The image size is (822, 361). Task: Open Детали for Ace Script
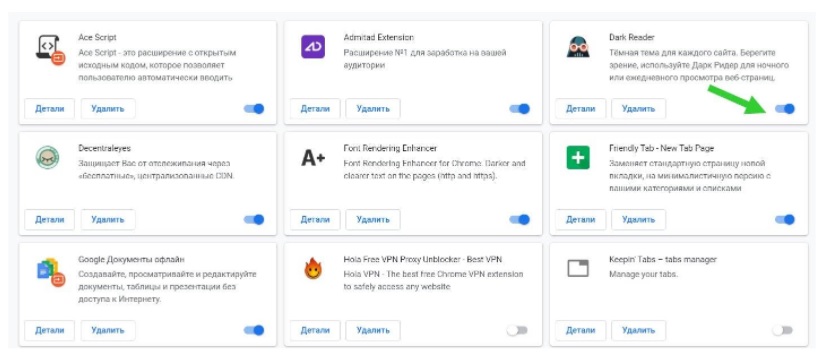tap(50, 109)
